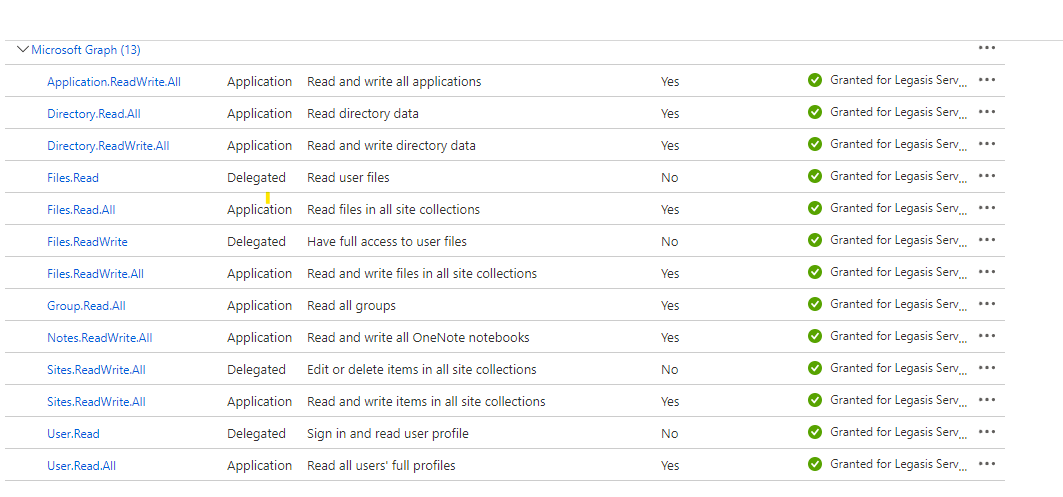Open ellipsis menu for Files.Read row
This screenshot has height=497, width=1063.
(x=987, y=176)
